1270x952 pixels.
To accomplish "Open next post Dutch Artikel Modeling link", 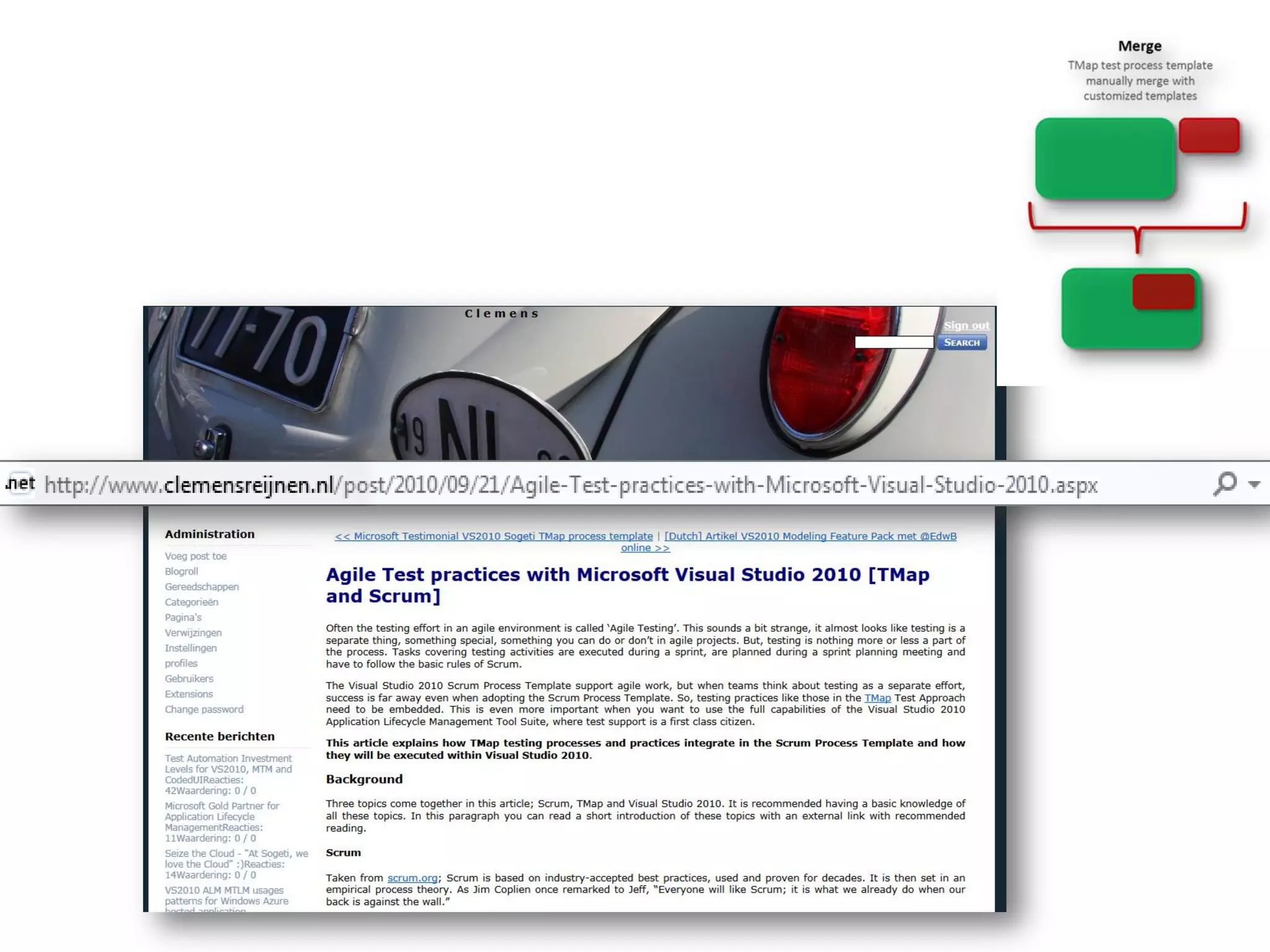I will tap(810, 536).
